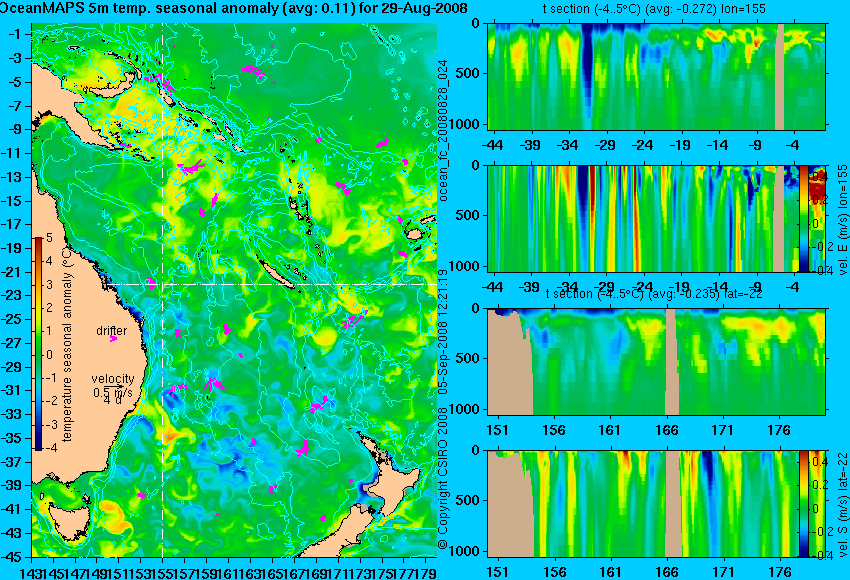
Task: Click the 'velocity' legend label
Action: (113, 379)
